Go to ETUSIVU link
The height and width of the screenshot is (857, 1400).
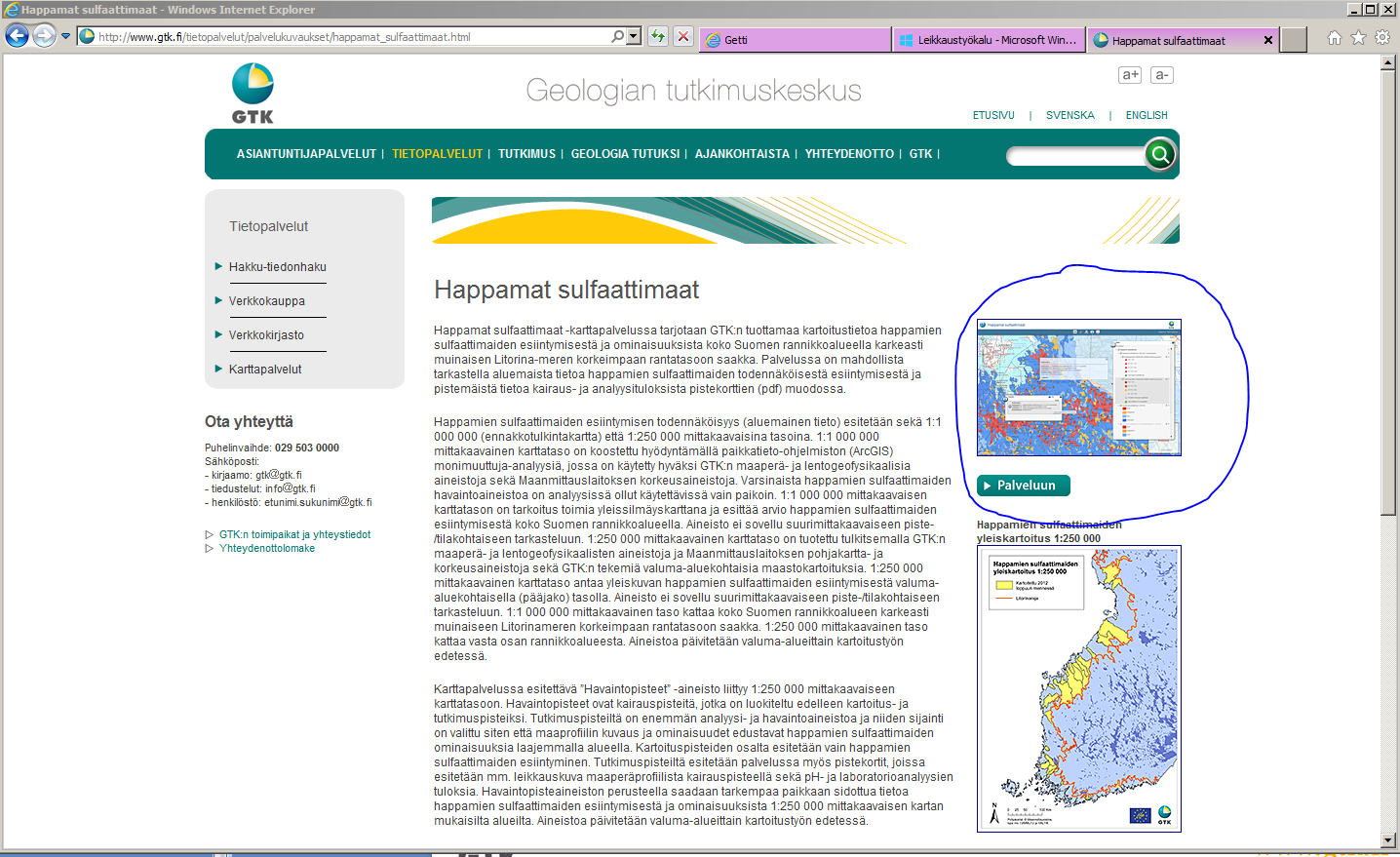pyautogui.click(x=993, y=115)
